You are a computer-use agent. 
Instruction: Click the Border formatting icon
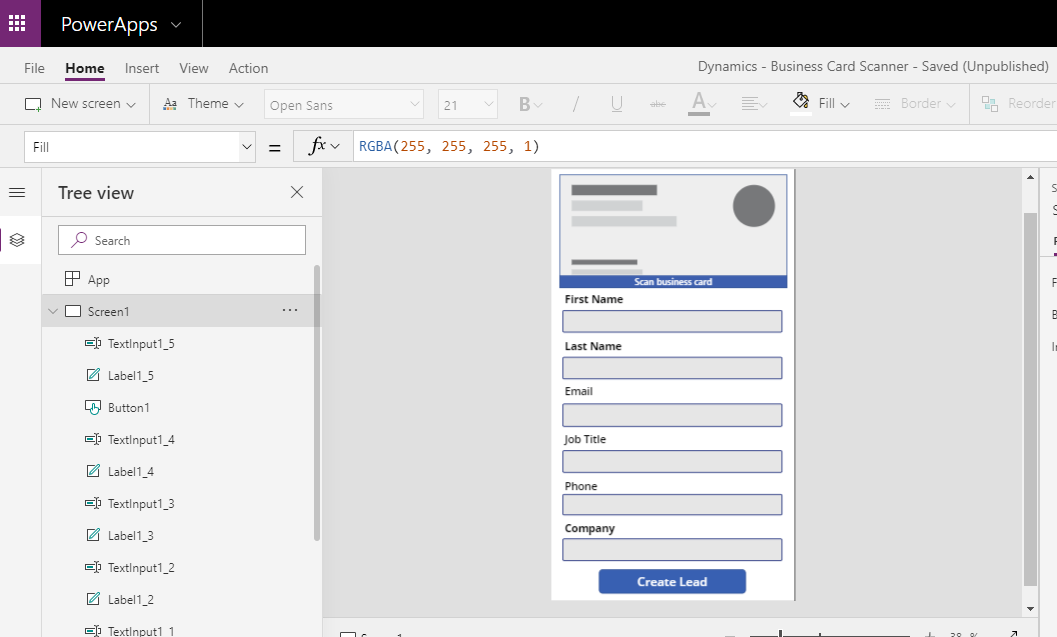tap(881, 103)
